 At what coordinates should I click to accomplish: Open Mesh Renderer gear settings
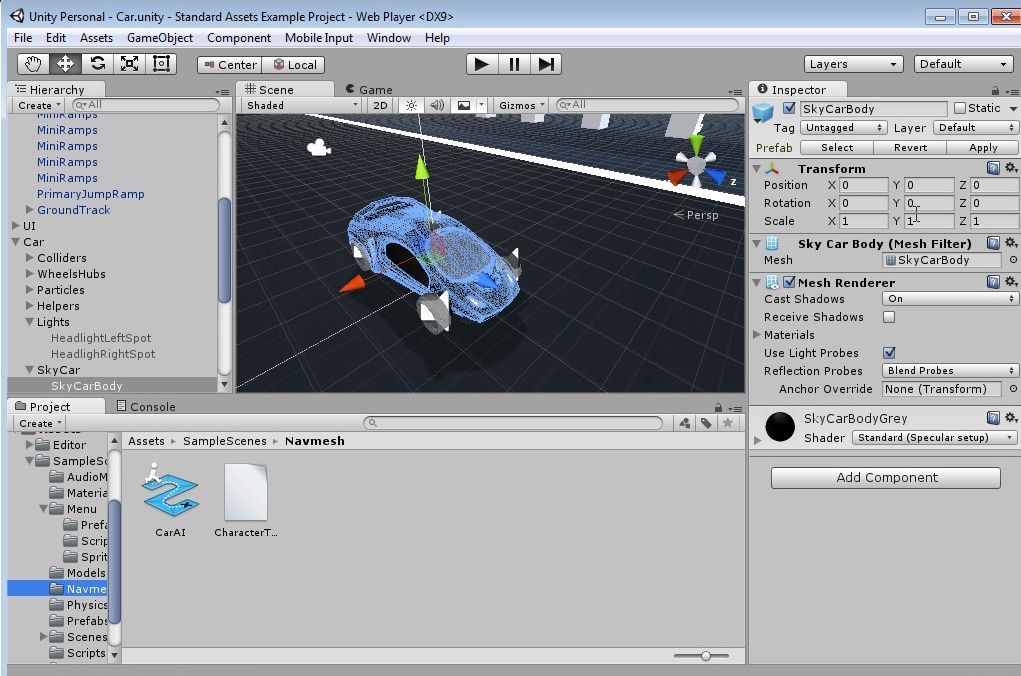[x=1011, y=282]
